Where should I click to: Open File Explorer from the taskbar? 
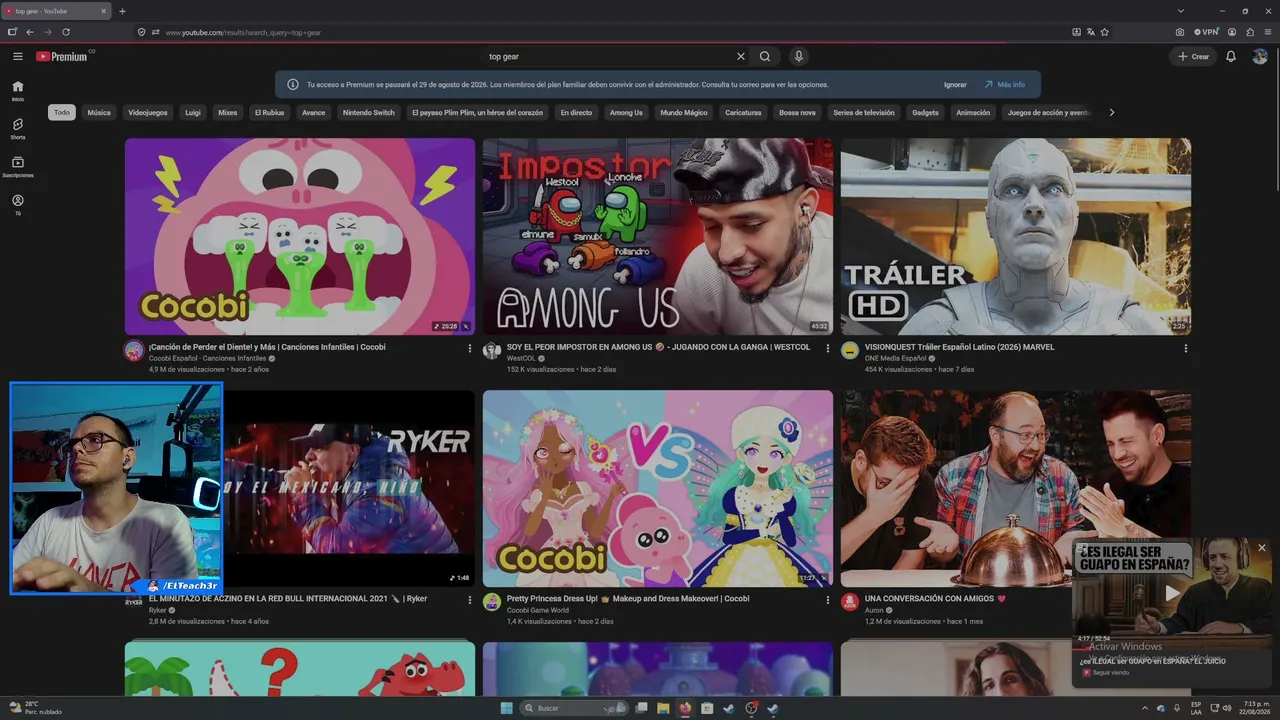pos(663,708)
